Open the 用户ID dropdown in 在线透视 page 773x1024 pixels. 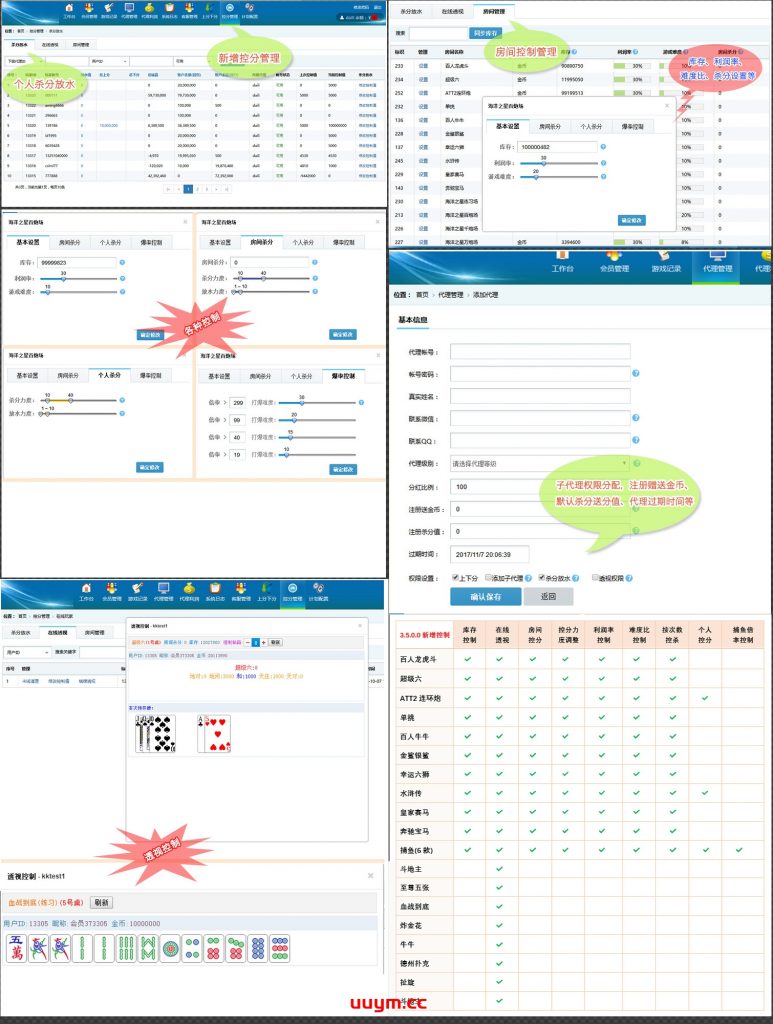(x=26, y=652)
